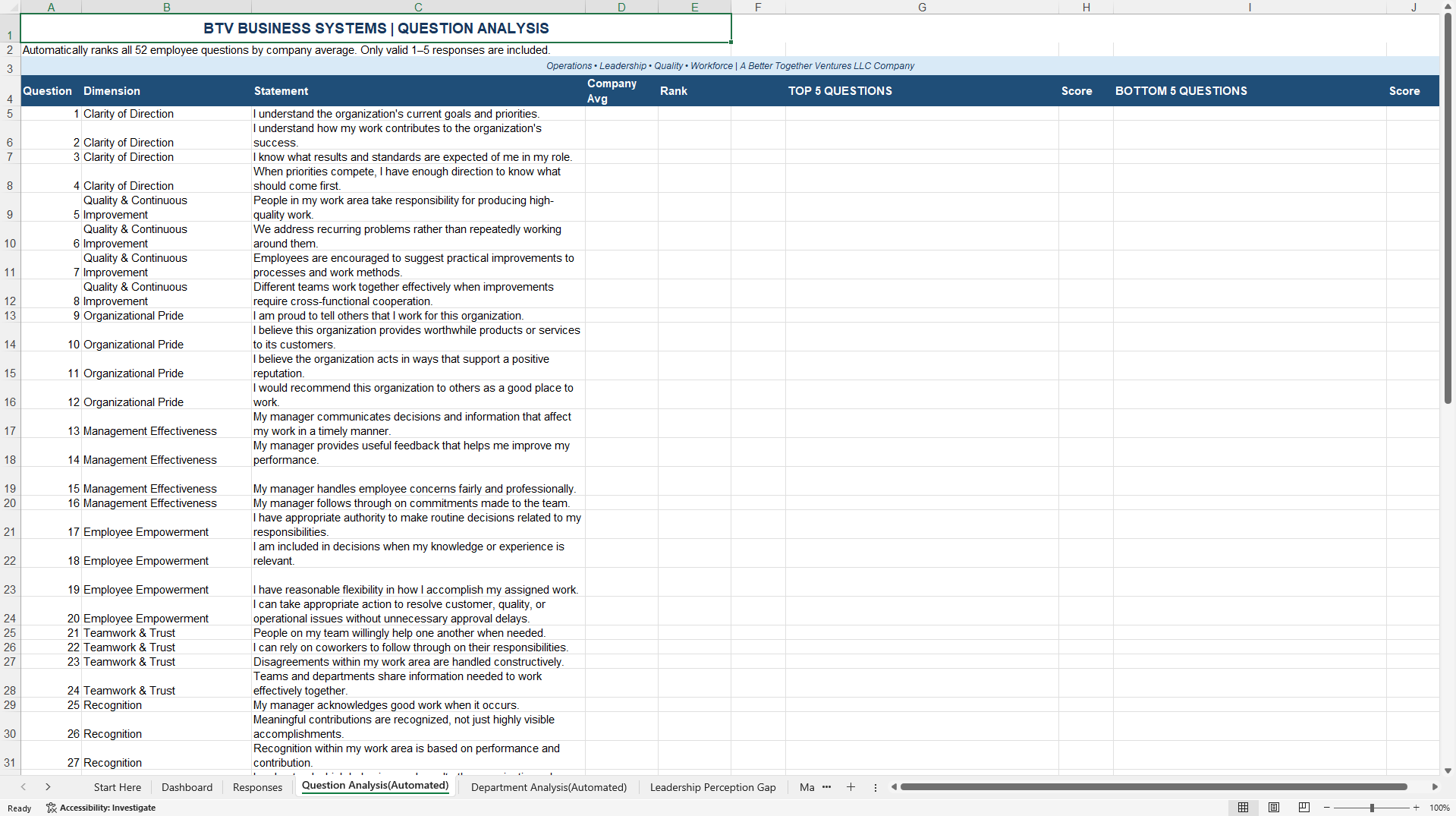Open the truncated 'Ma' sheet tab

tap(807, 787)
